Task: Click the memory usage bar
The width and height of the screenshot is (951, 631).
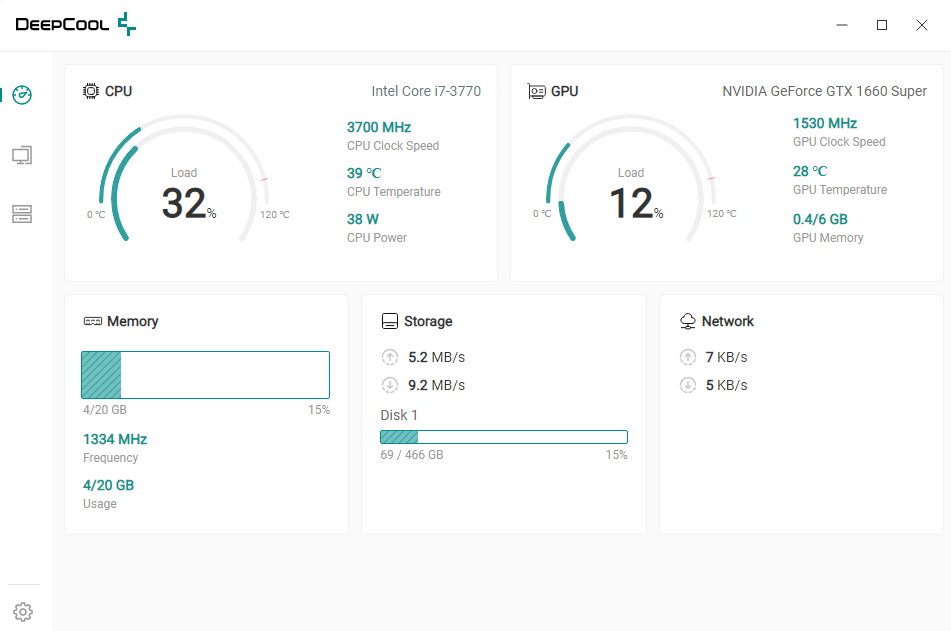Action: [206, 375]
